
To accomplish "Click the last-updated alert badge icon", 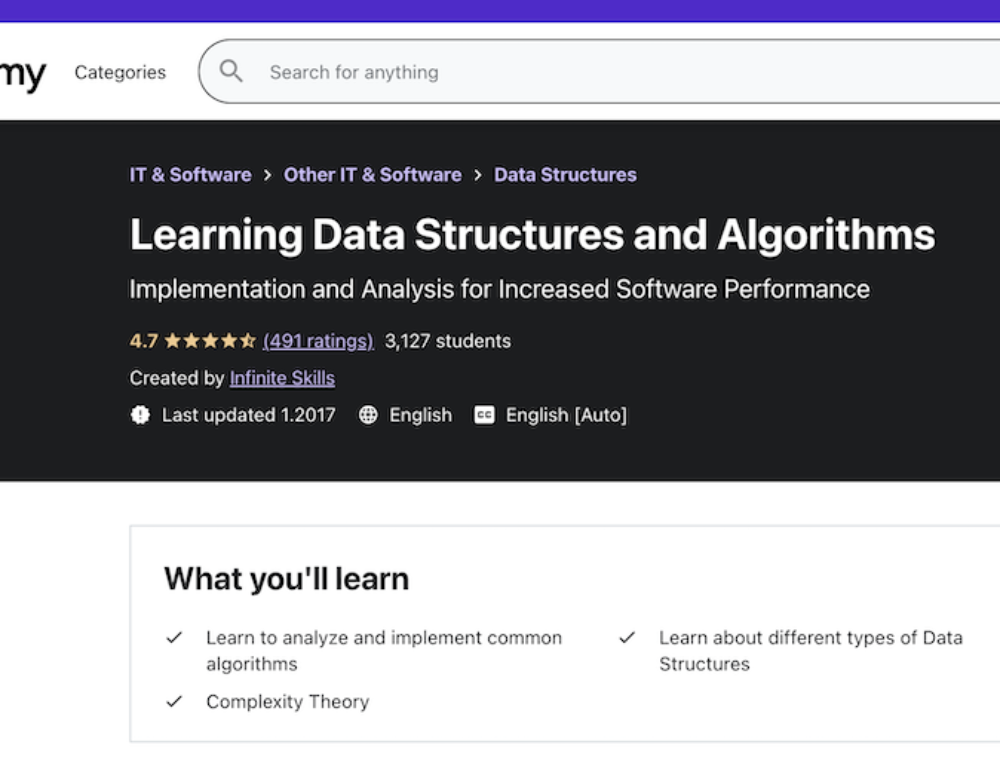I will point(140,415).
